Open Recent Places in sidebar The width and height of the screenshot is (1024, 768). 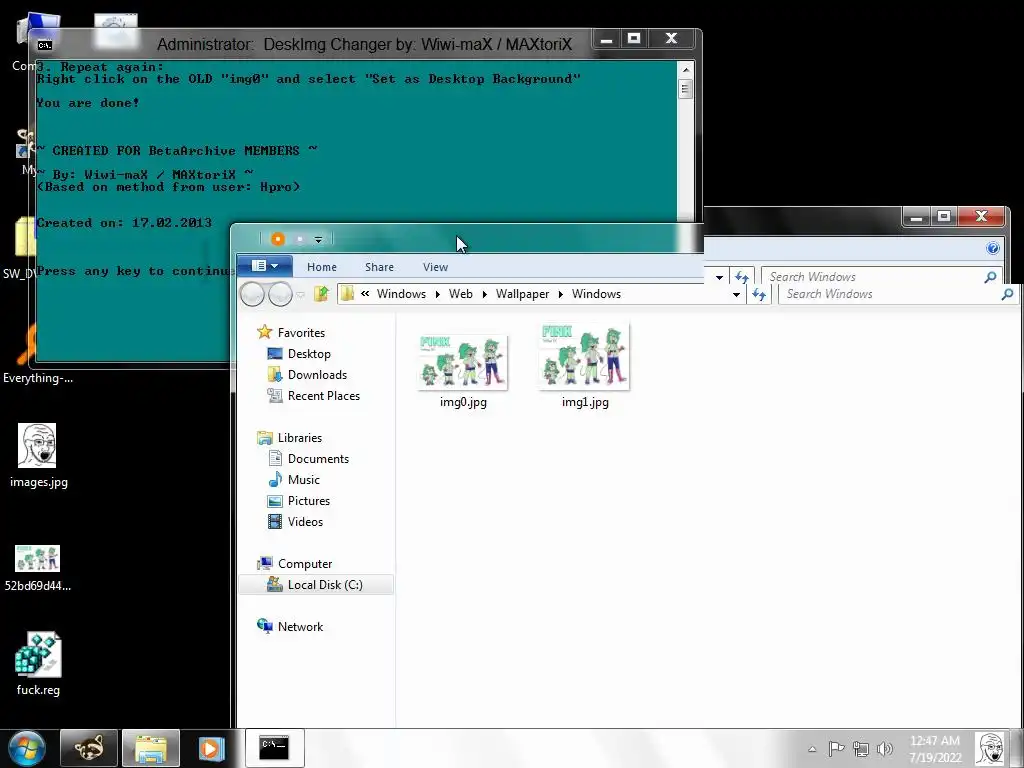click(x=313, y=395)
